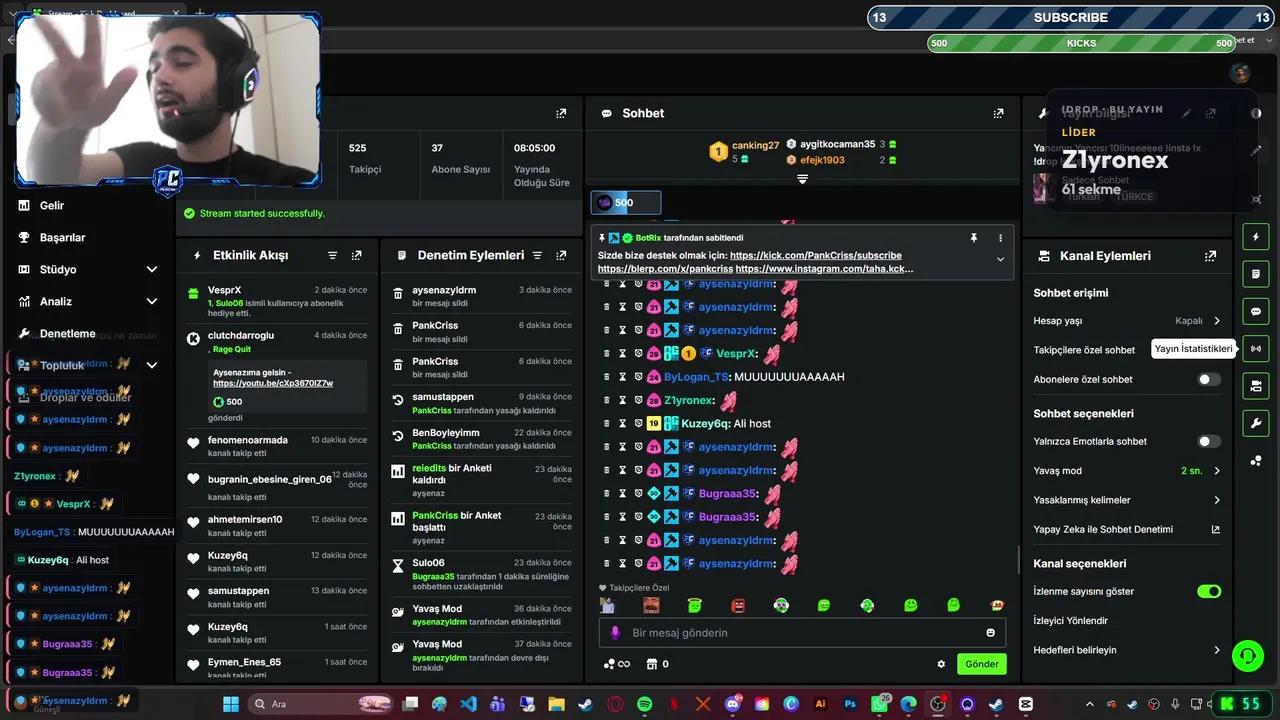Viewport: 1280px width, 720px height.
Task: Open Başarılar in the sidebar
Action: [62, 238]
